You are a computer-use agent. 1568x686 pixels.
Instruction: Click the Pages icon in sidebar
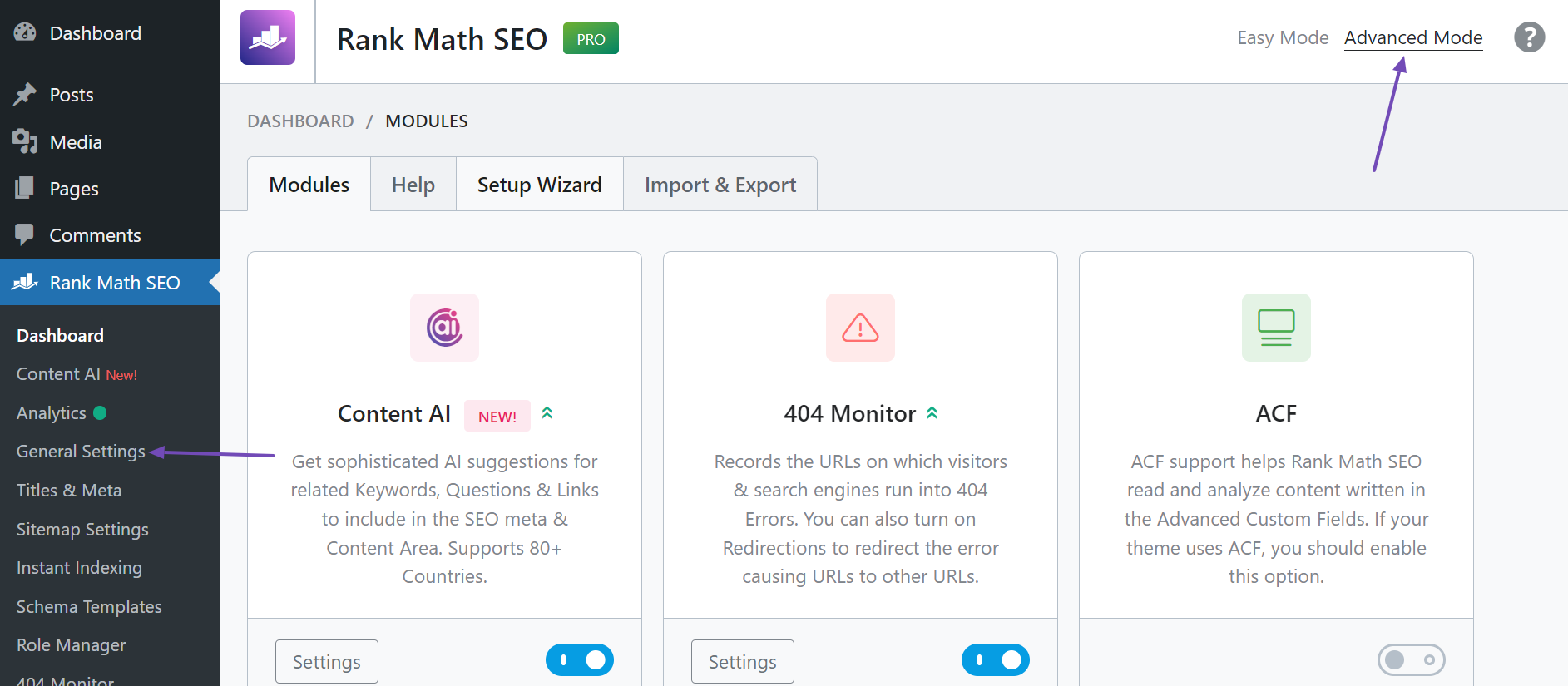[25, 188]
